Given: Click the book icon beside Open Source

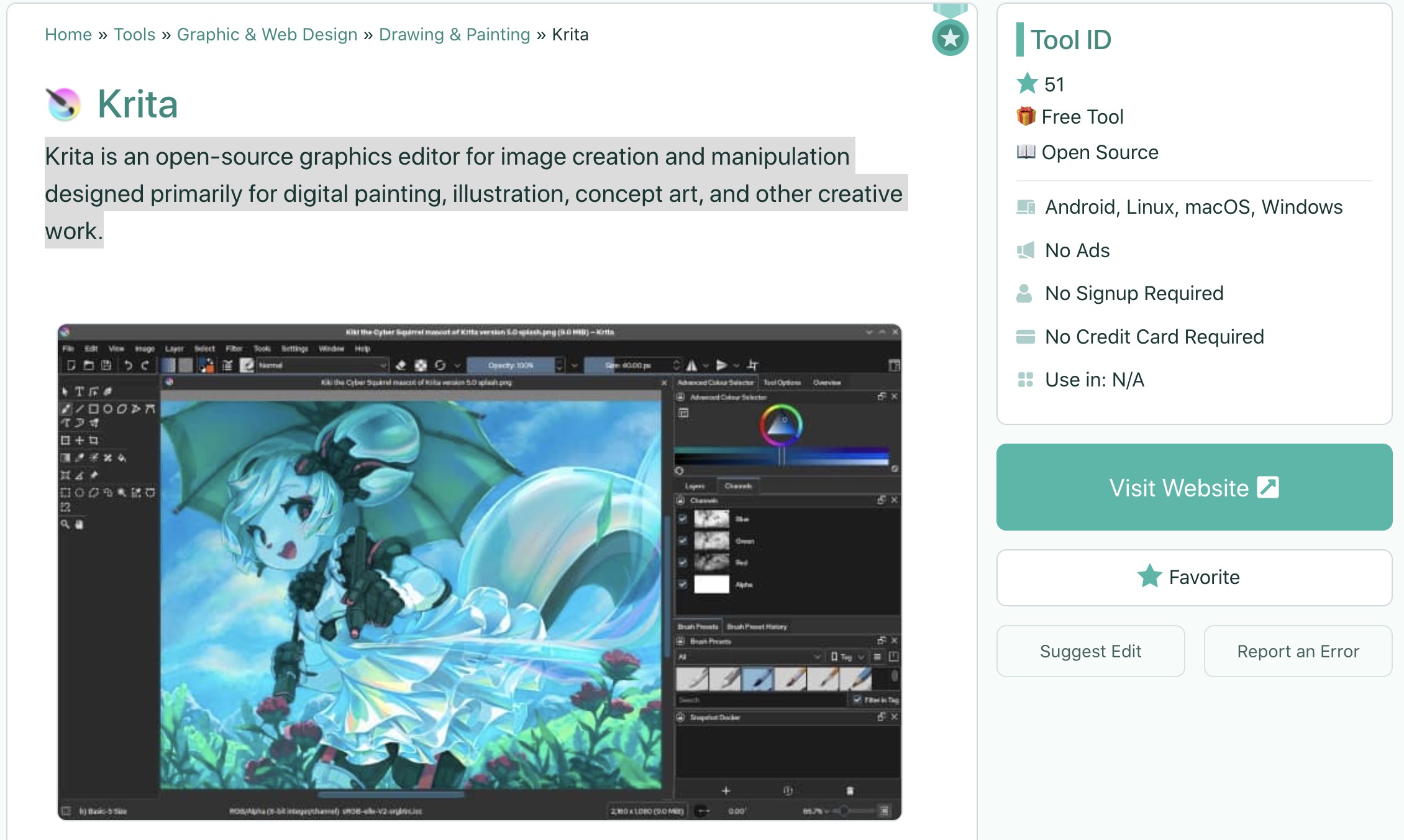Looking at the screenshot, I should click(x=1026, y=152).
